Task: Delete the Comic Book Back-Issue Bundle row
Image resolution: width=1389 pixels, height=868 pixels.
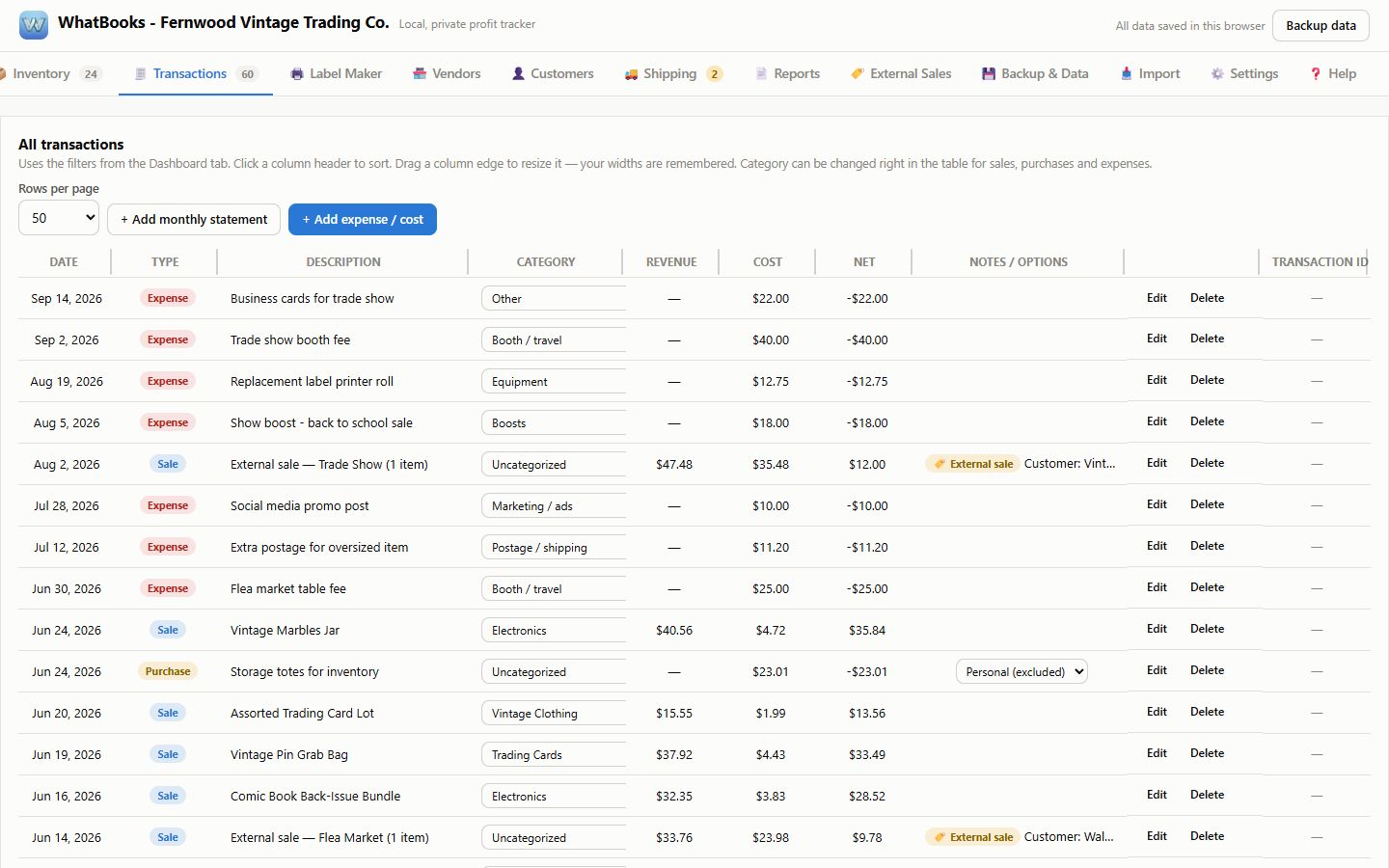Action: pos(1207,795)
